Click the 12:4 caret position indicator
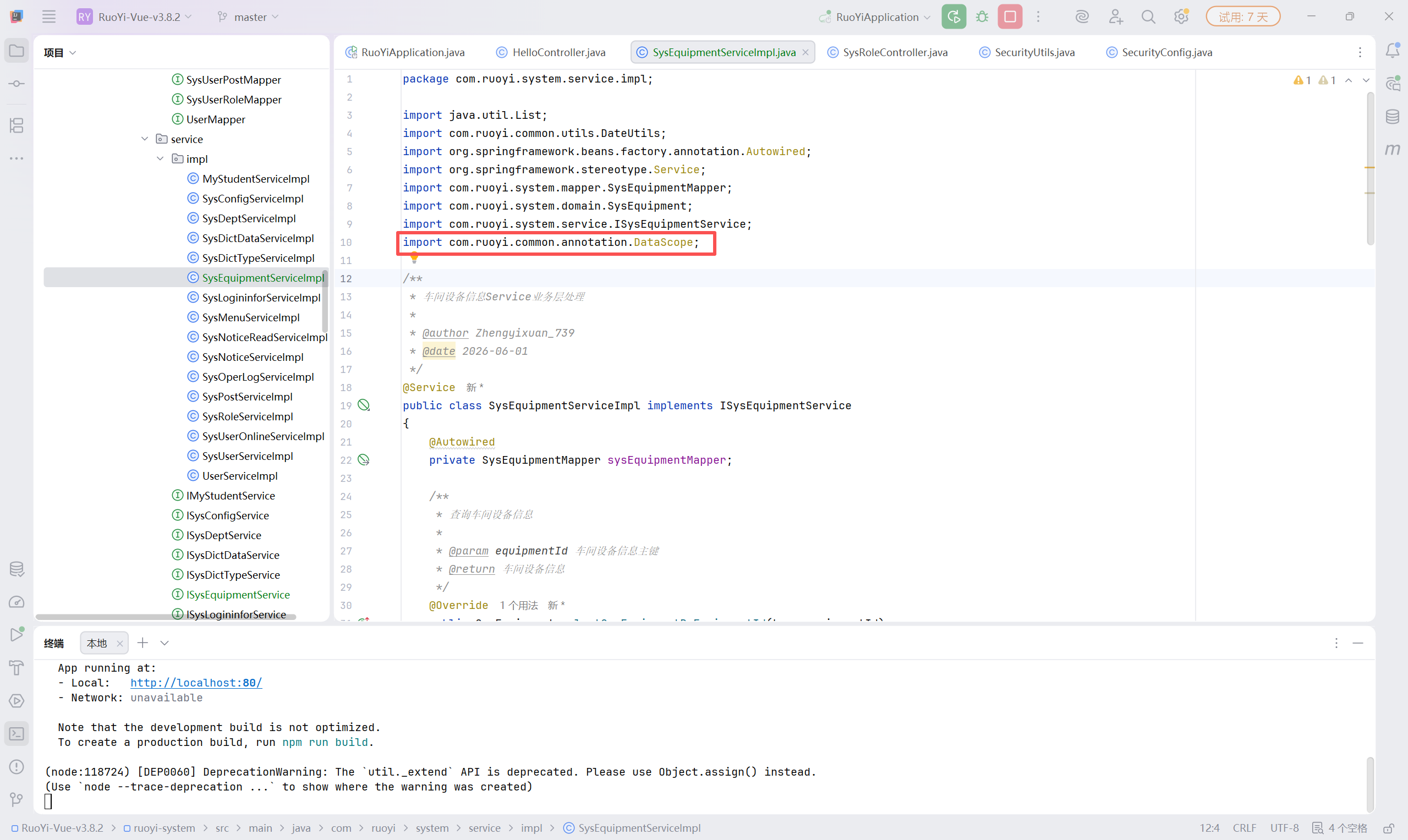 [1209, 828]
